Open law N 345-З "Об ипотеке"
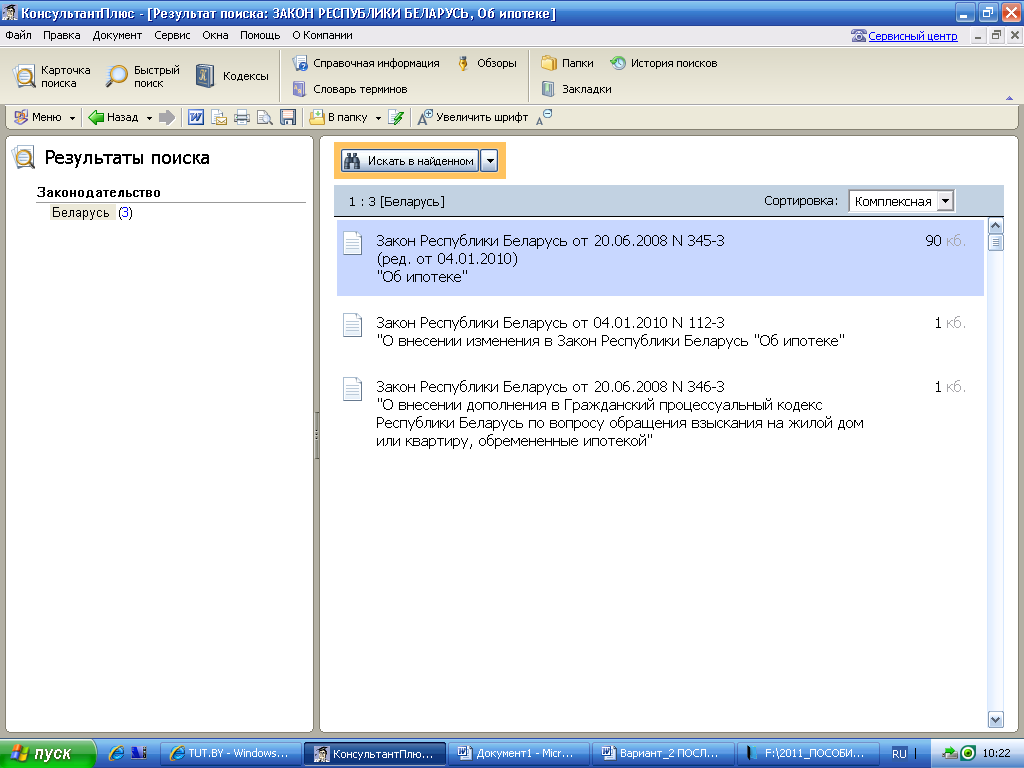1024x768 pixels. click(x=660, y=259)
